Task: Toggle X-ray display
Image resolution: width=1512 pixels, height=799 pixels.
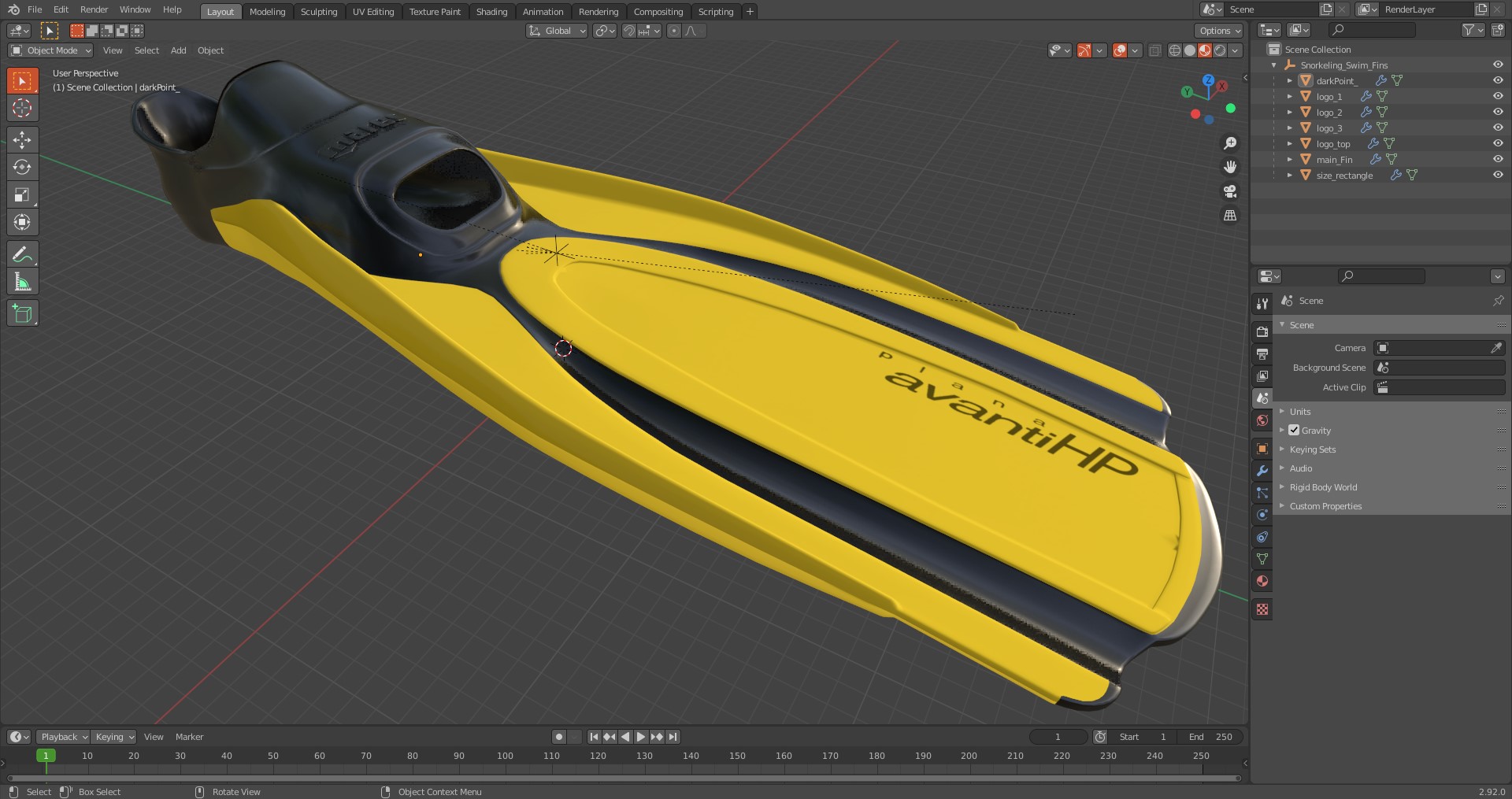Action: (x=1154, y=50)
